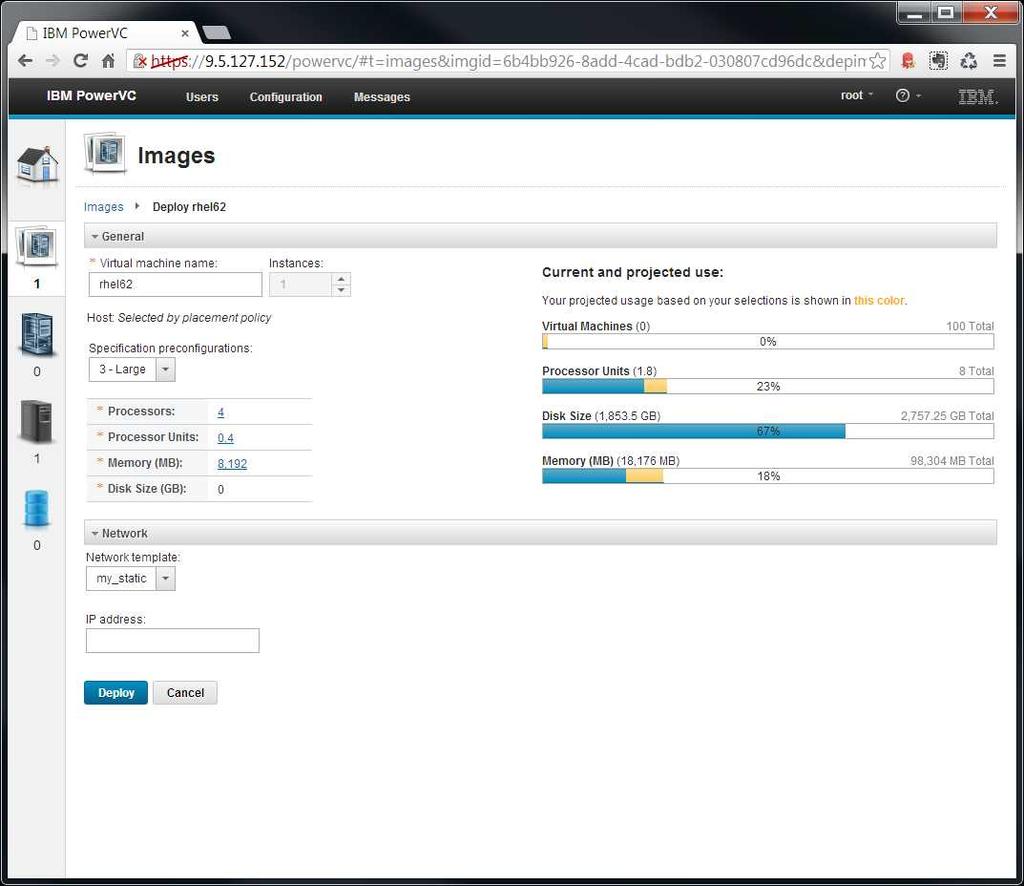
Task: Click the Images breadcrumb link
Action: 103,207
